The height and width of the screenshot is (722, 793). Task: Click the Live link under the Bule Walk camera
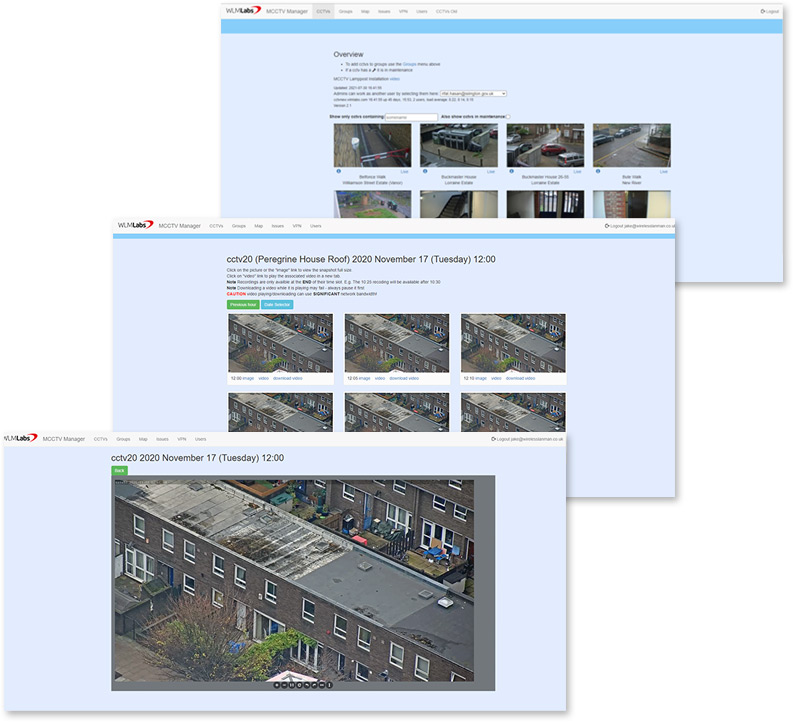point(663,171)
